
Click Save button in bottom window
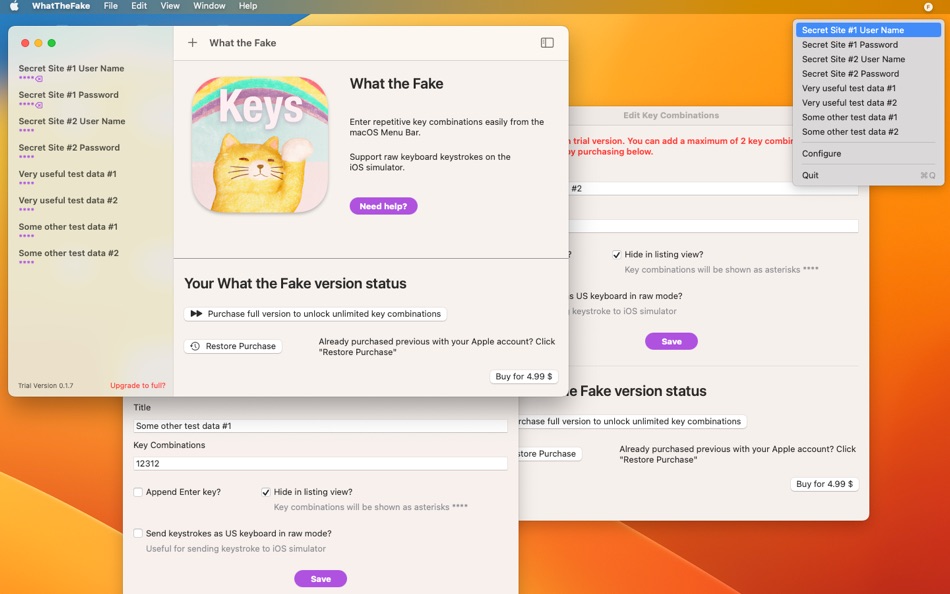click(x=321, y=579)
